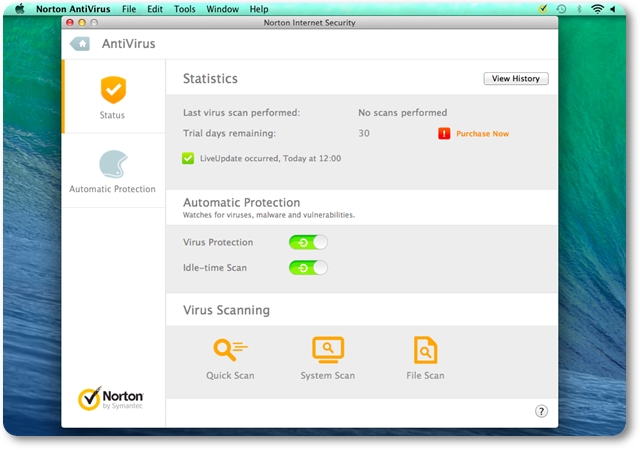640x450 pixels.
Task: Click 'Last virus scan performed:' label
Action: [x=241, y=112]
